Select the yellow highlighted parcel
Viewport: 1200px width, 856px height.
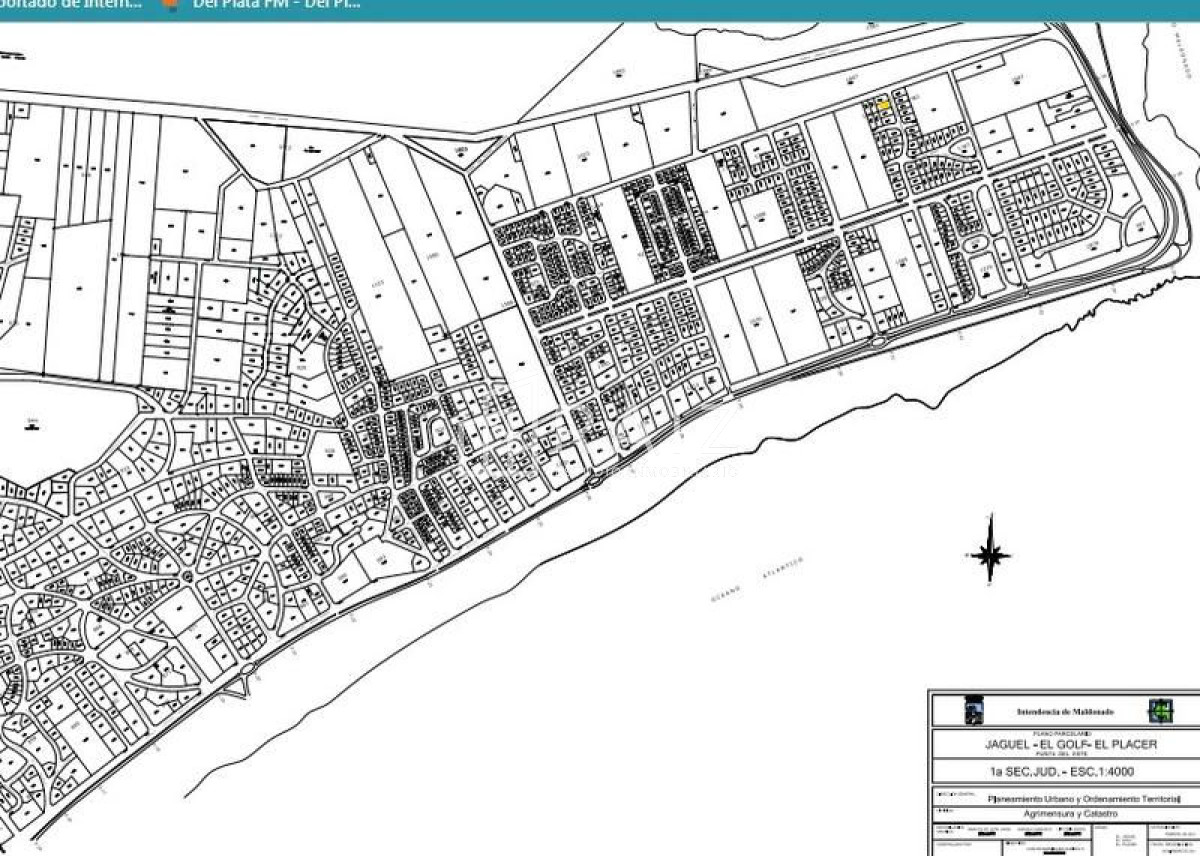point(884,104)
